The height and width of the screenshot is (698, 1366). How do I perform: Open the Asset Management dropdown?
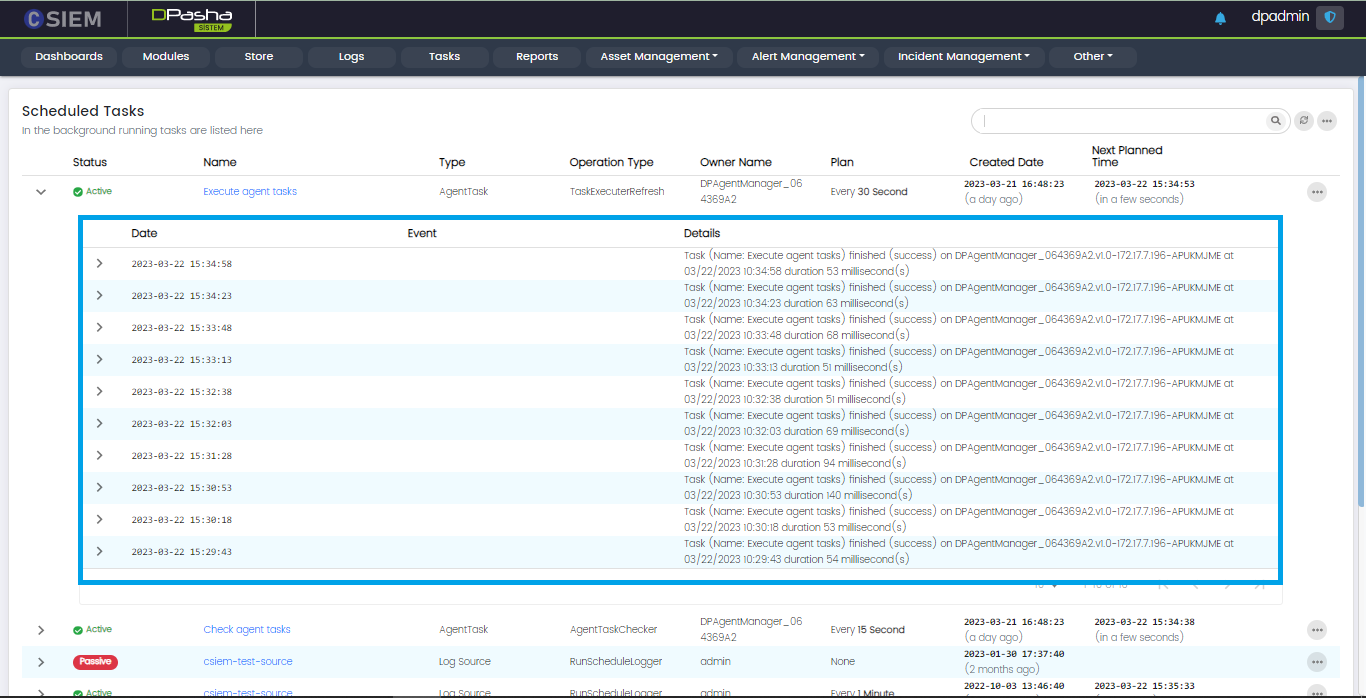tap(659, 57)
